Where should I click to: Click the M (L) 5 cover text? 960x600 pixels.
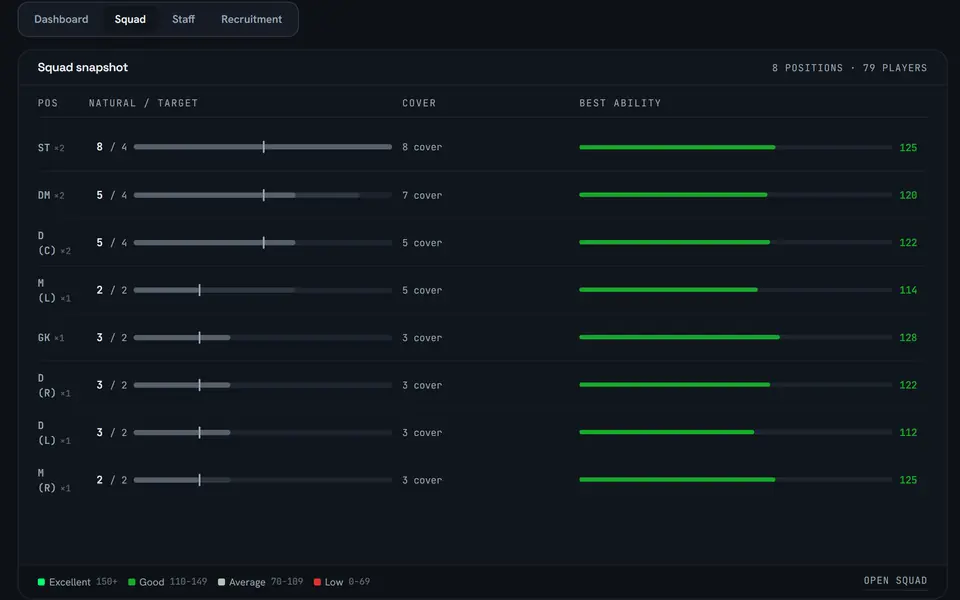coord(422,290)
